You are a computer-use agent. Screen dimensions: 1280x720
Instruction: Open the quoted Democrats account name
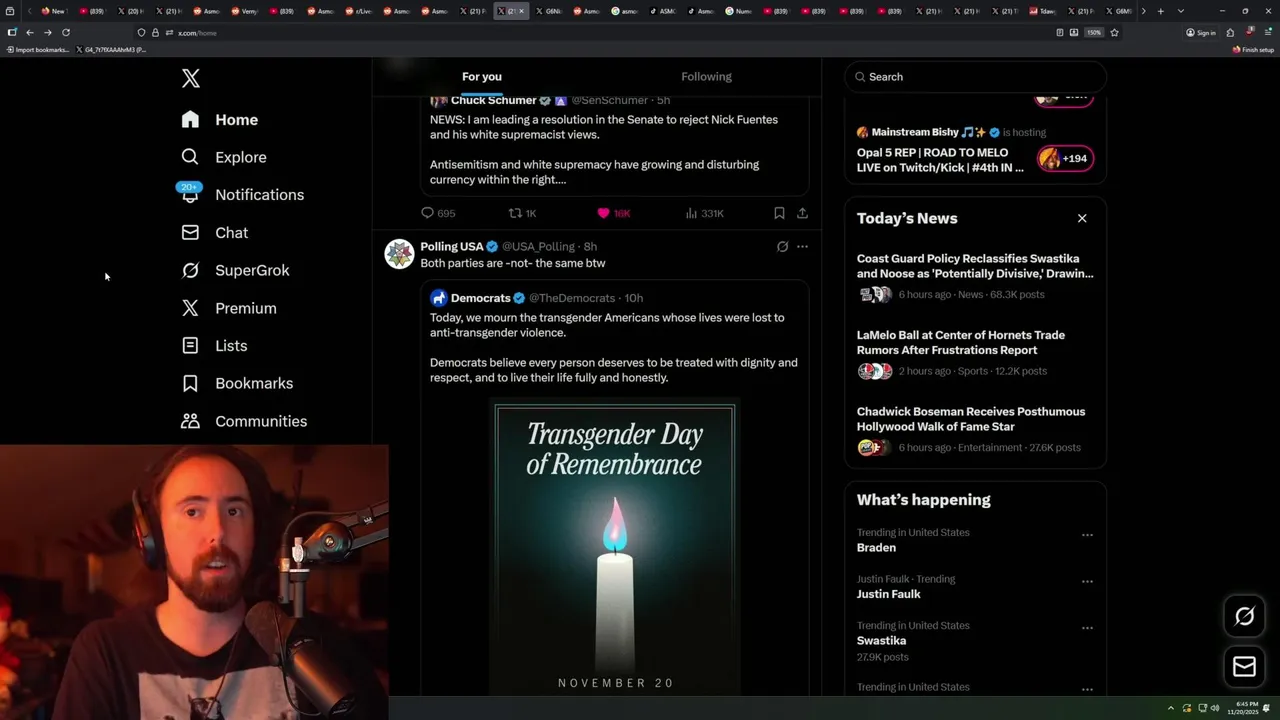click(x=480, y=298)
